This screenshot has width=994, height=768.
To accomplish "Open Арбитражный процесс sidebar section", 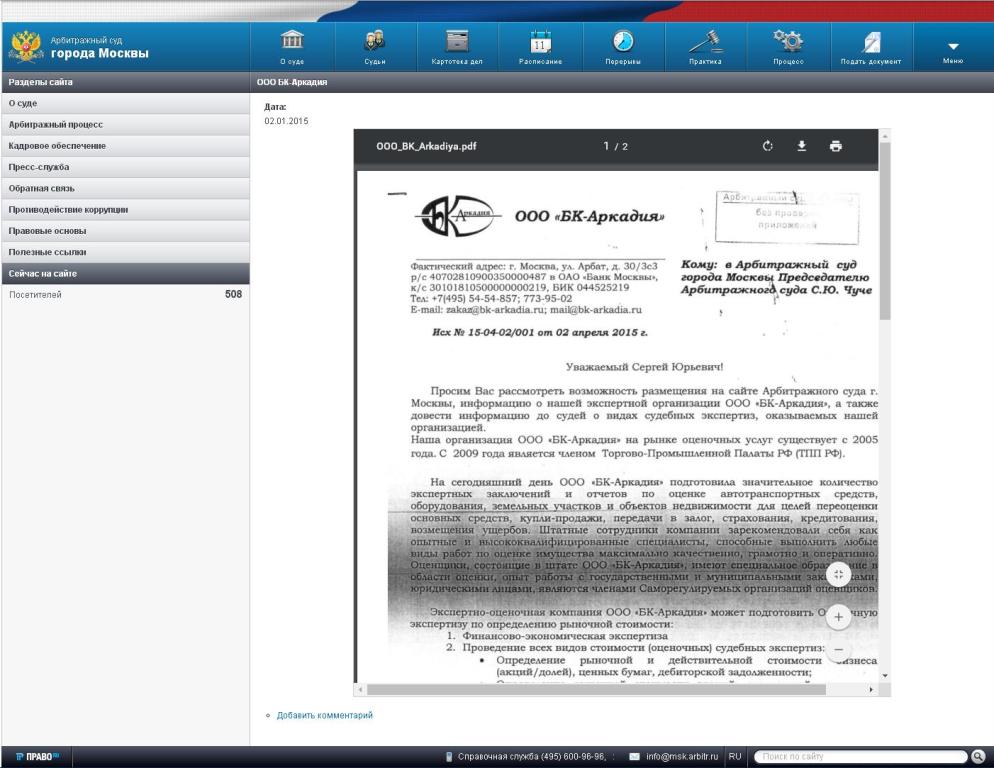I will click(x=126, y=124).
